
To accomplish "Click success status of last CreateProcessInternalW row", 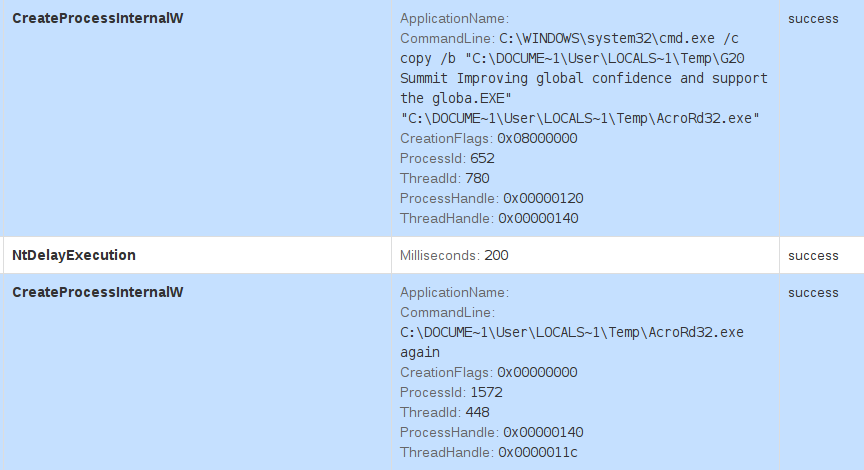I will click(x=813, y=292).
